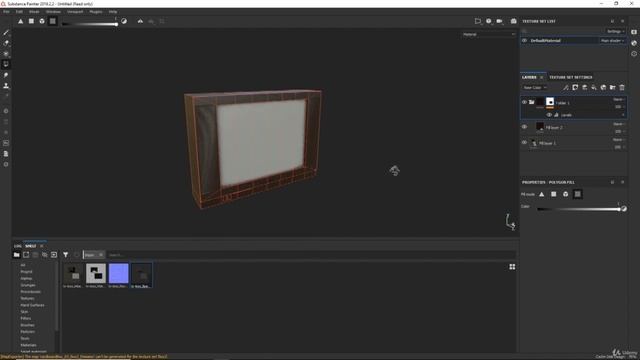Select the Folder 1 mask thumbnail
This screenshot has width=640, height=360.
(550, 102)
